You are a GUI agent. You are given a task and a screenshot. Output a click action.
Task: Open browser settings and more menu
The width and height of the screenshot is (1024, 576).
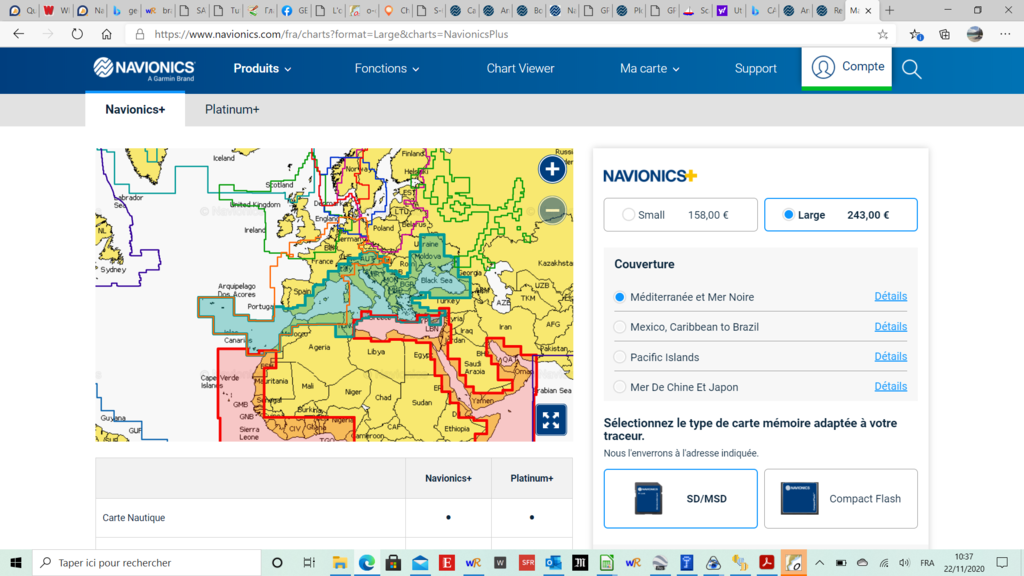tap(1005, 34)
